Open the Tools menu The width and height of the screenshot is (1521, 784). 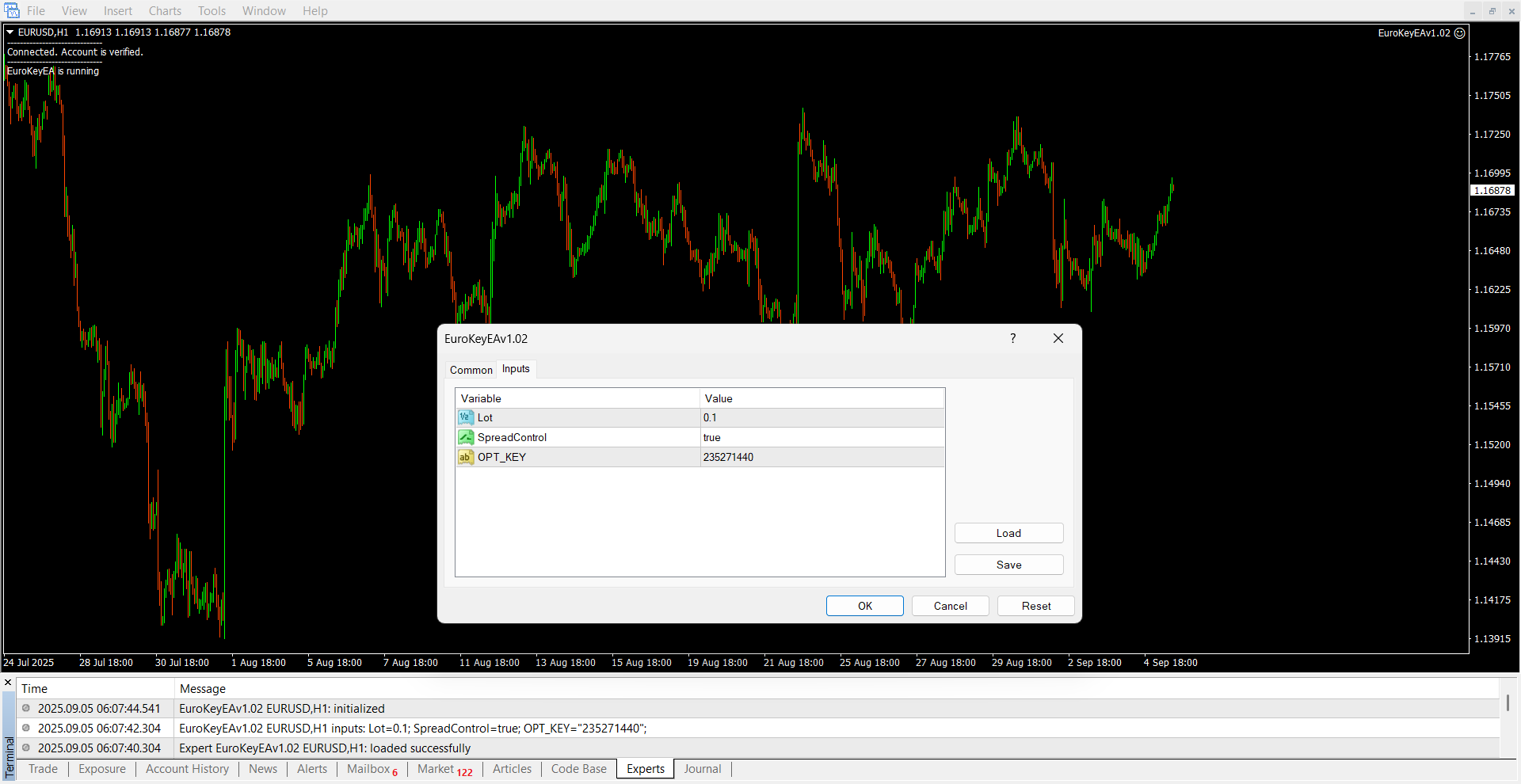[x=212, y=11]
